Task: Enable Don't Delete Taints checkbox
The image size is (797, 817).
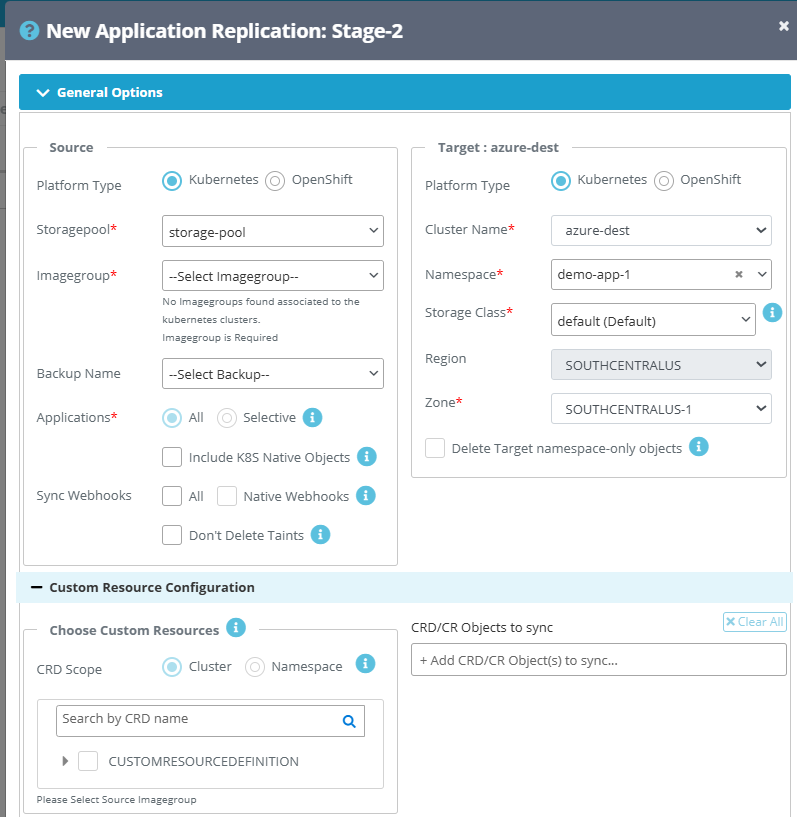Action: pos(172,535)
